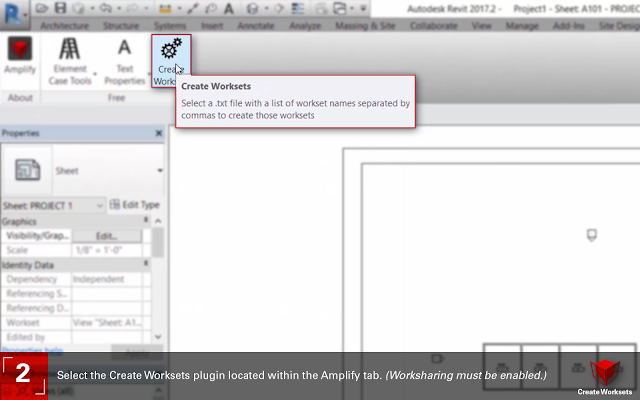Switch to the Manage ribbon tab
This screenshot has width=640, height=400.
click(522, 26)
